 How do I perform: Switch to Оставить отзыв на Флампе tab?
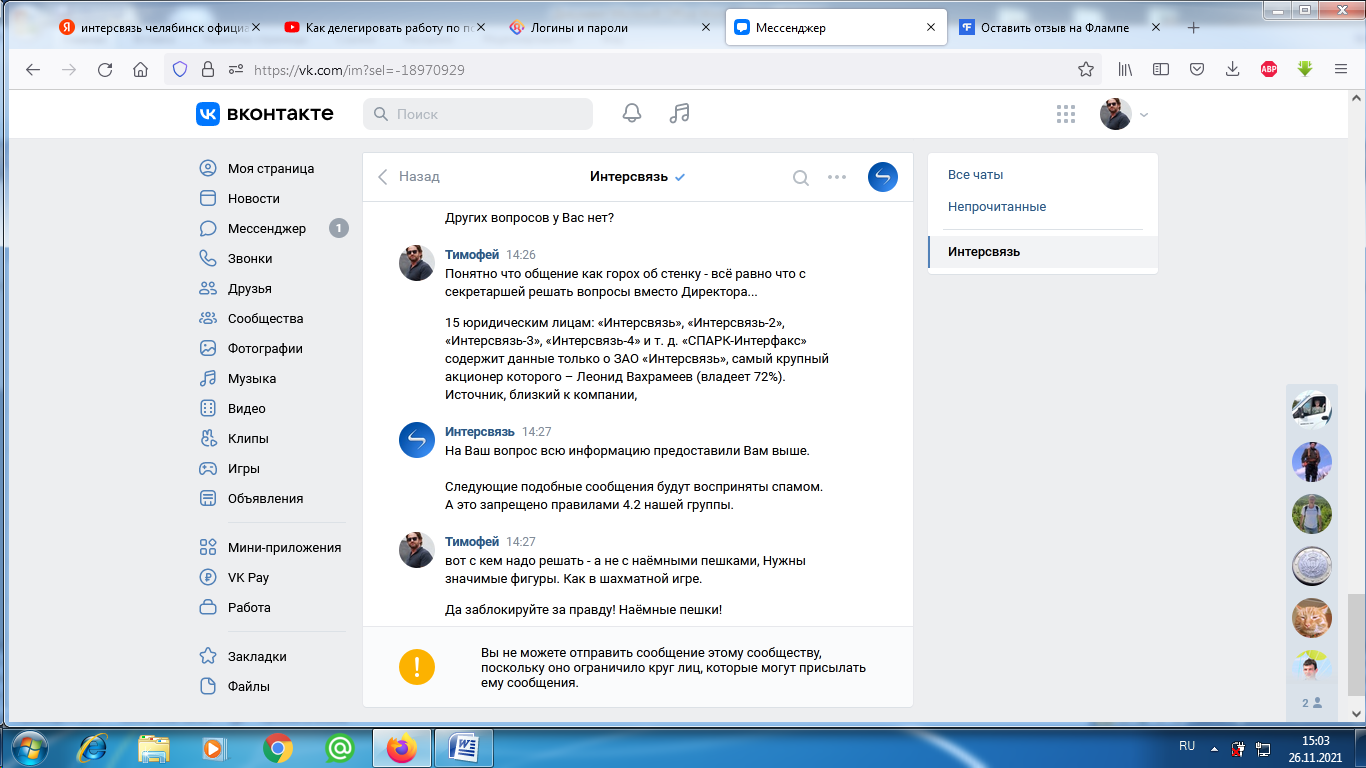pos(1060,28)
